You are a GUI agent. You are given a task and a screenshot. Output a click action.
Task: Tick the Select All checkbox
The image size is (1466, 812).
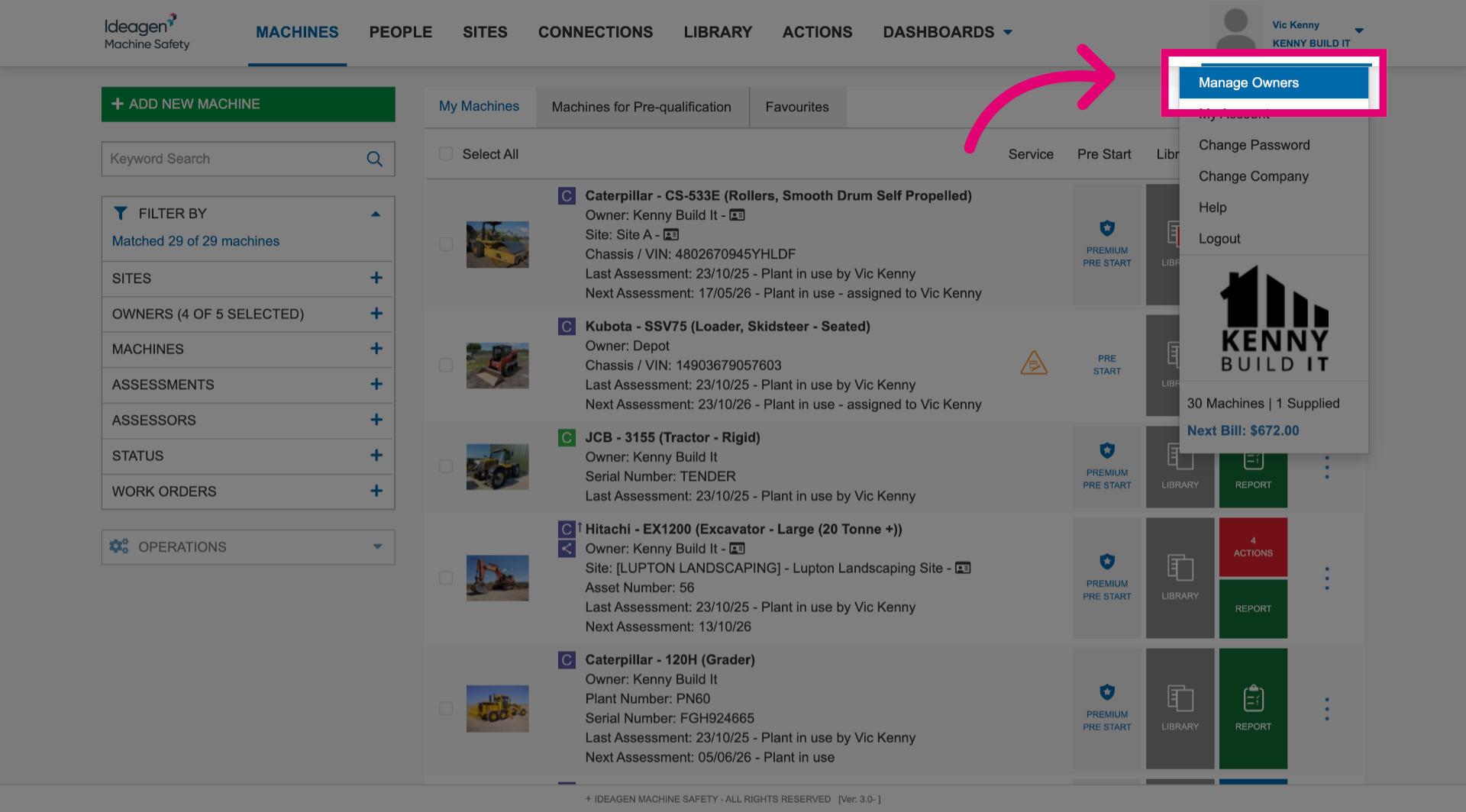coord(446,153)
